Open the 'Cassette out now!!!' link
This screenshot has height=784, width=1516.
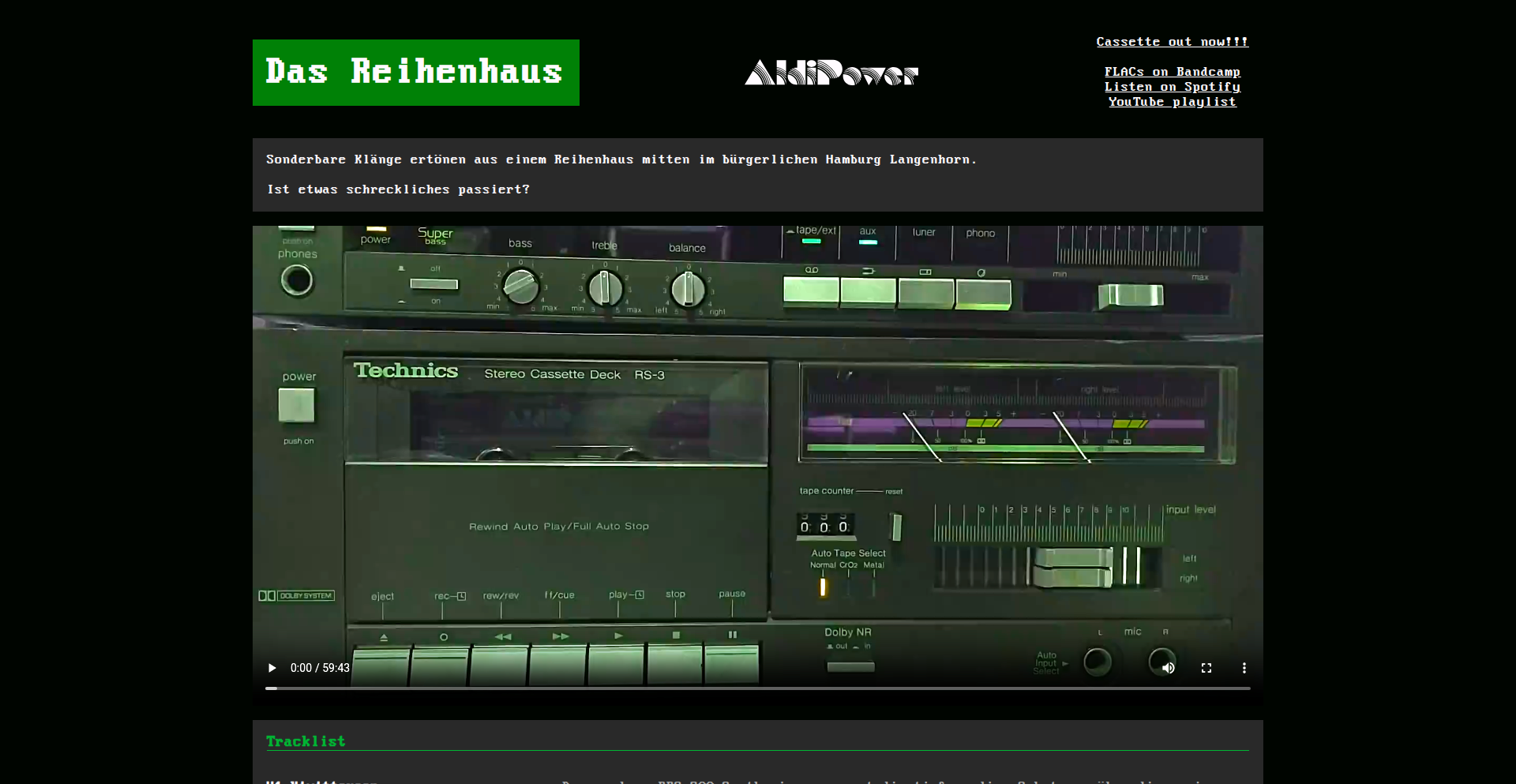point(1173,42)
